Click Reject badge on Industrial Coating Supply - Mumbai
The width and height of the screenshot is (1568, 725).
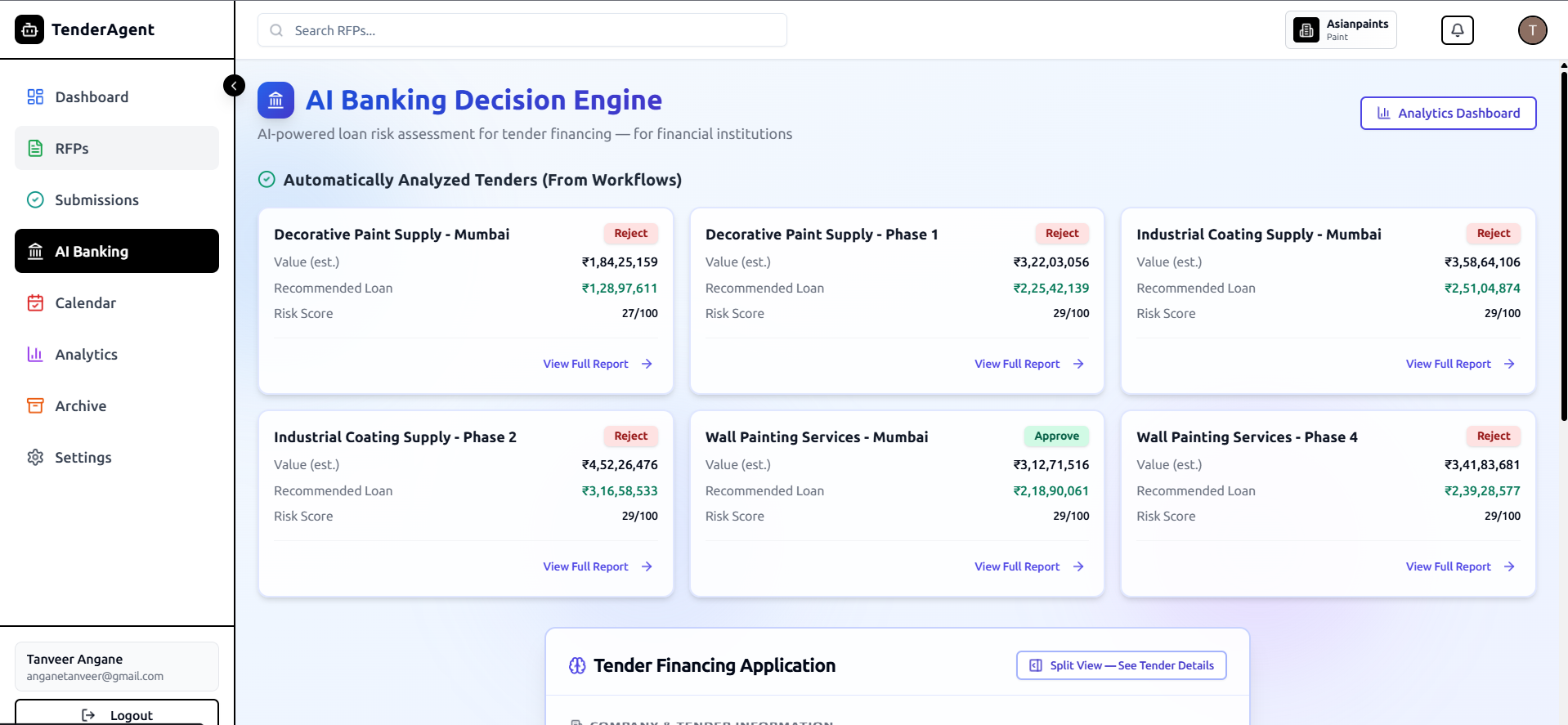[x=1494, y=233]
